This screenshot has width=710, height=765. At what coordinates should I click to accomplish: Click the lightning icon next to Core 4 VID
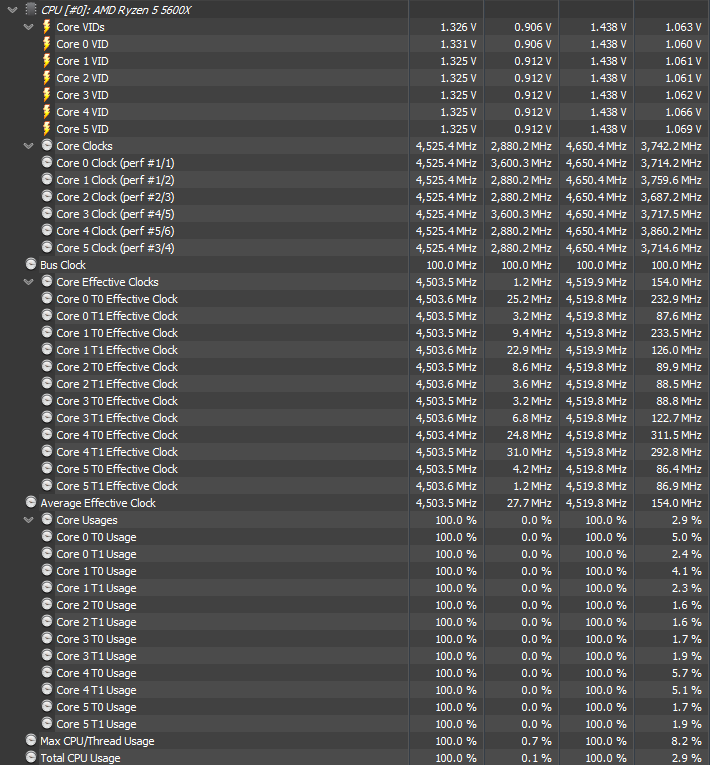point(46,112)
